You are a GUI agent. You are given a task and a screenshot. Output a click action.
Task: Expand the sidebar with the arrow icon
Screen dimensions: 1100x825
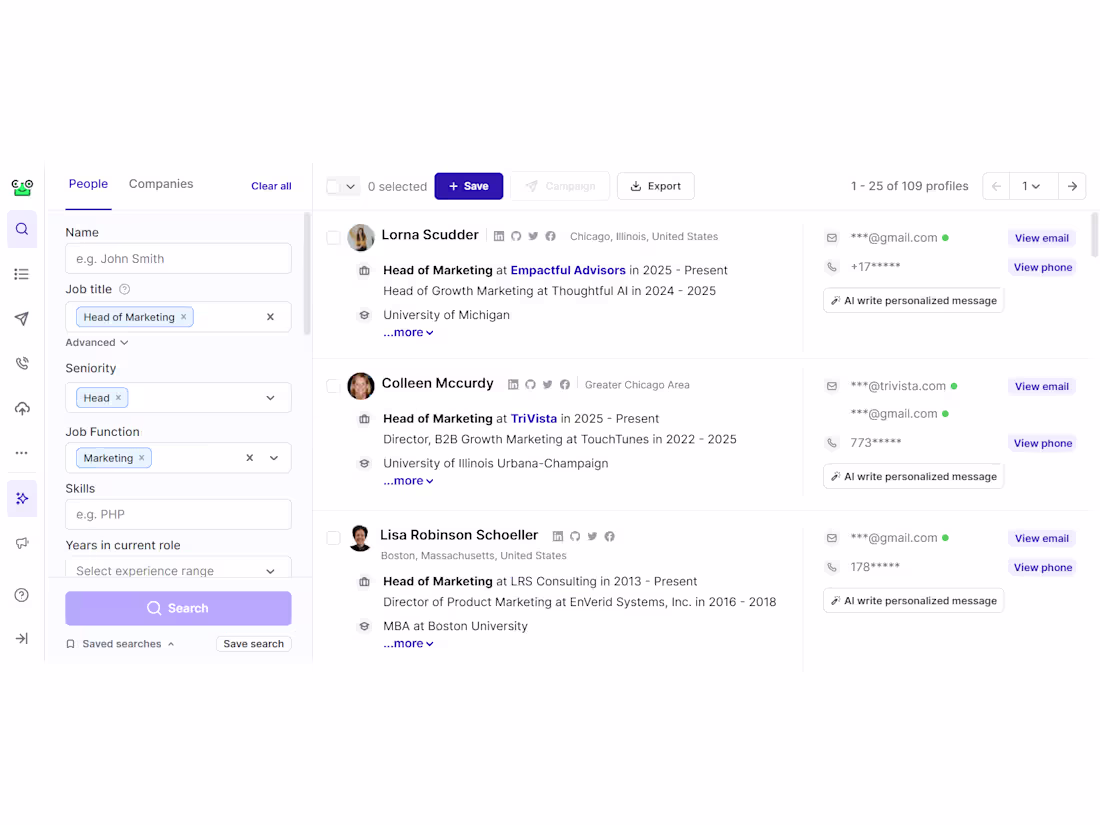click(22, 638)
